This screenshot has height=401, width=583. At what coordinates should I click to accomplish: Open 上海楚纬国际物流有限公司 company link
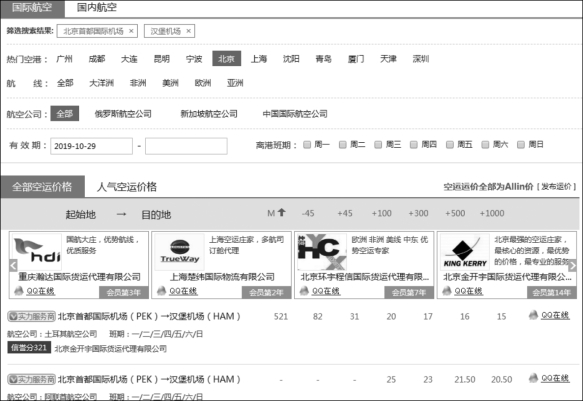222,277
